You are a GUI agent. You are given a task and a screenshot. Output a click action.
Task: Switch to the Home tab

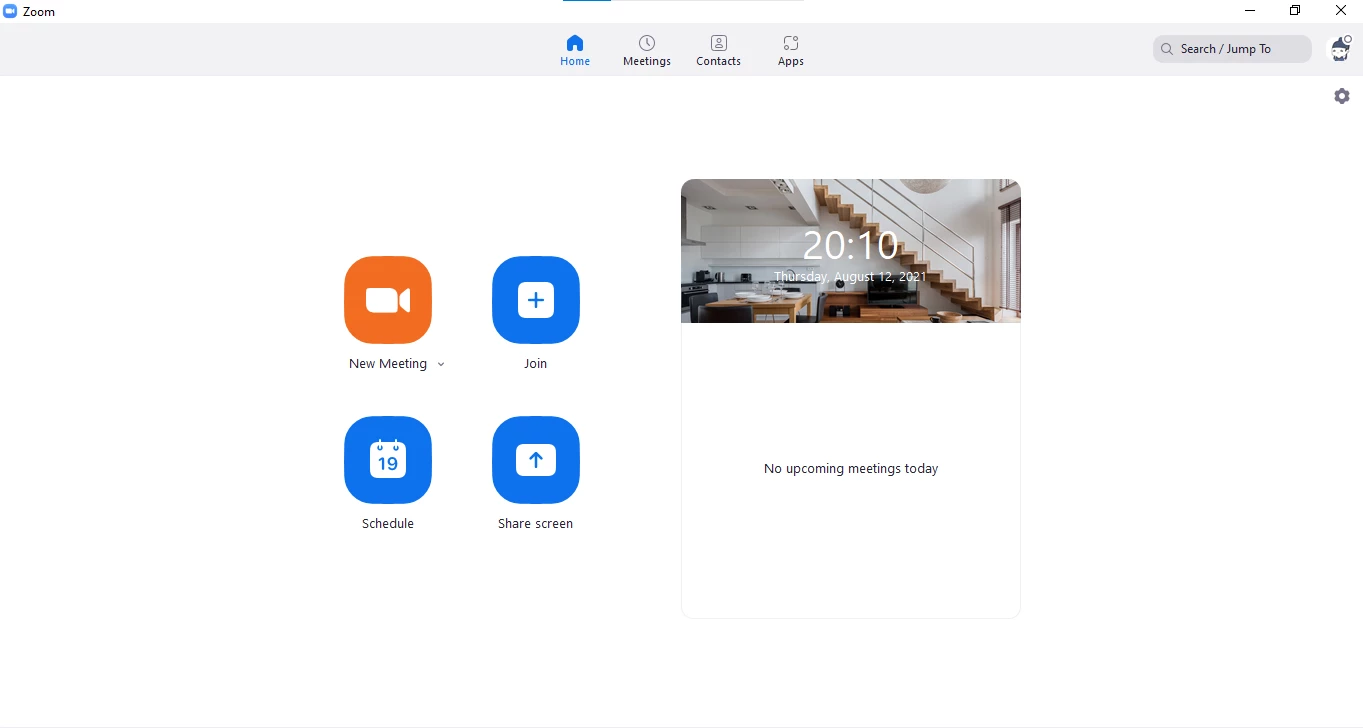pos(575,51)
